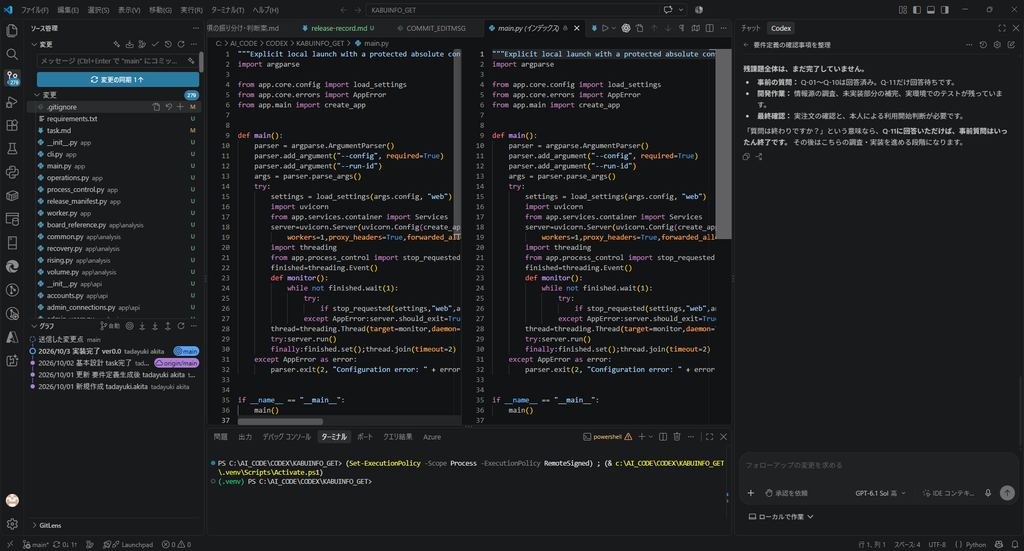Open 表示(V) menu
The image size is (1024, 551).
[129, 10]
